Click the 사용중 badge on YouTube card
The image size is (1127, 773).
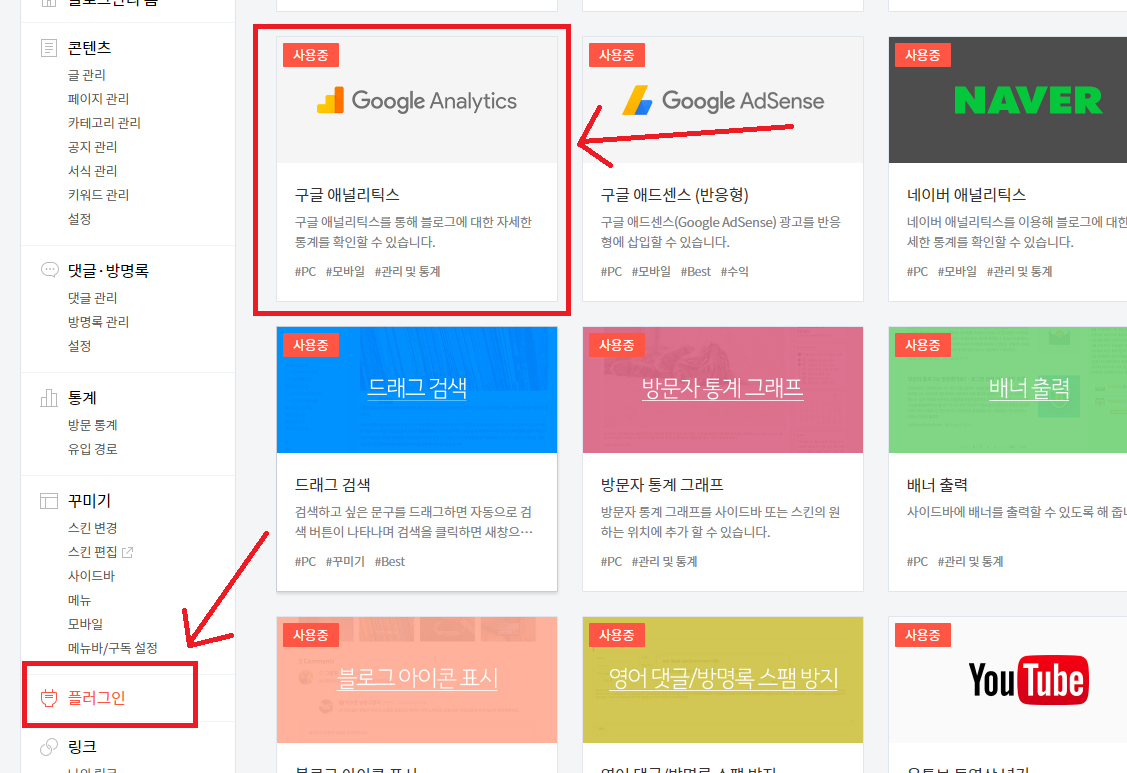[923, 635]
